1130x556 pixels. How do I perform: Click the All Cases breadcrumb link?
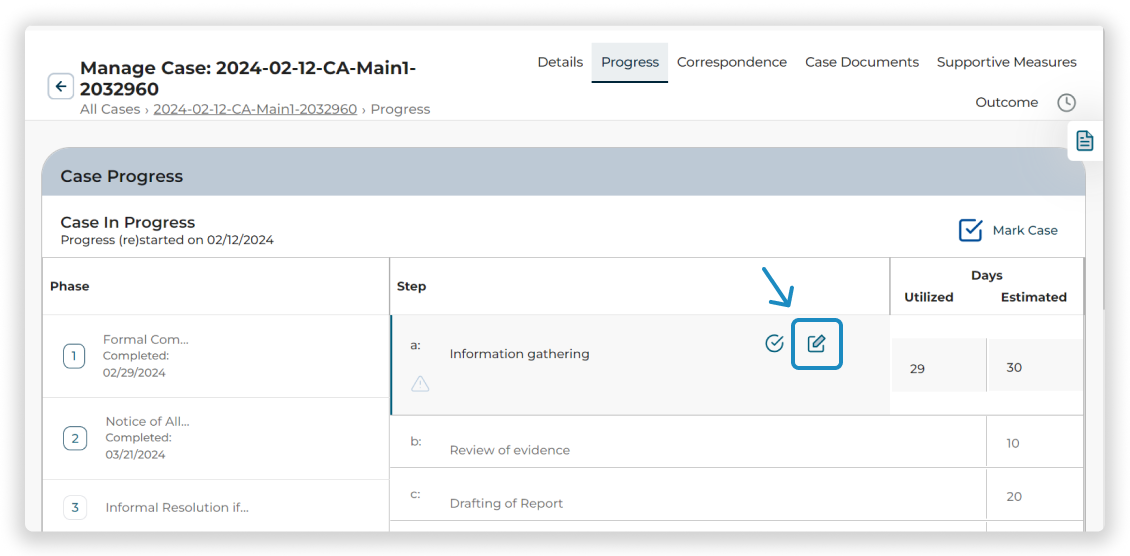(x=110, y=109)
